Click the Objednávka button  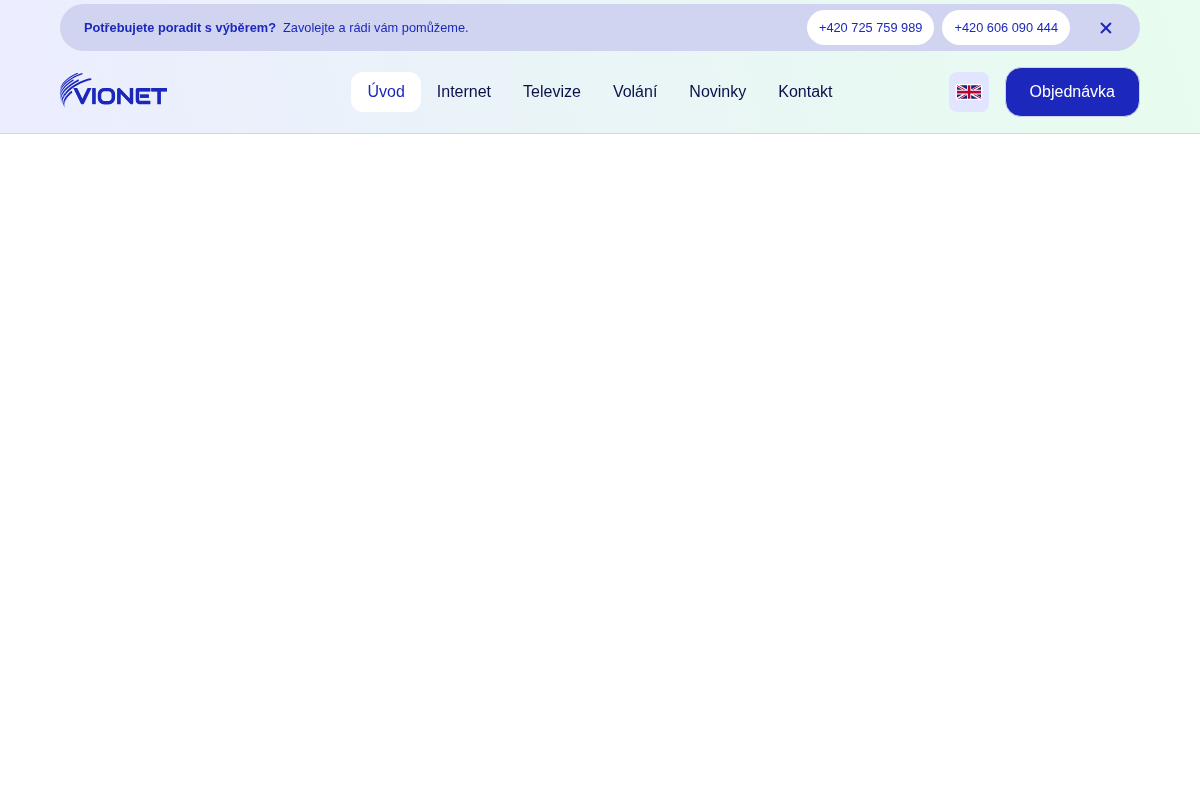[1072, 92]
